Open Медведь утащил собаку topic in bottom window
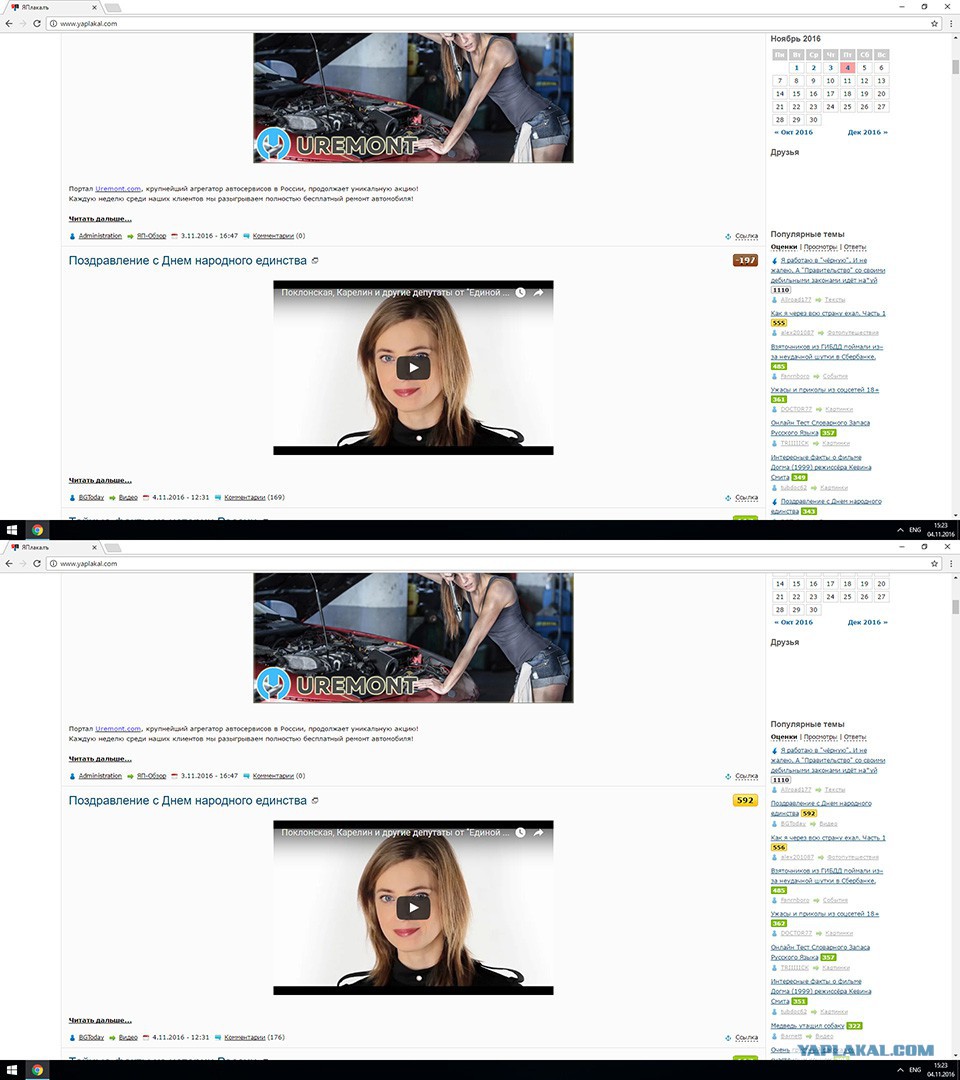Screen dimensions: 960x1080 coord(807,1026)
